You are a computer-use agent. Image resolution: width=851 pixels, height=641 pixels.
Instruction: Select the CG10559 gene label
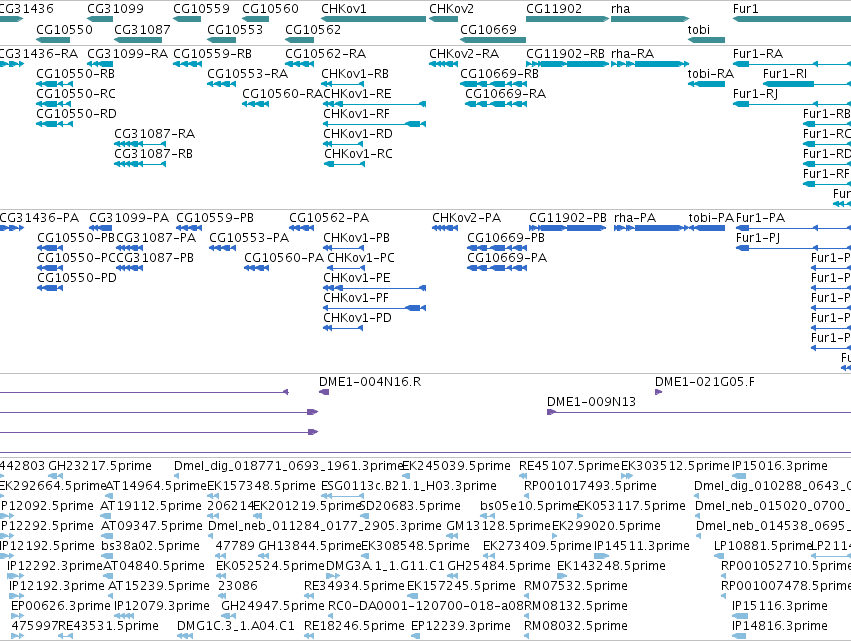click(x=201, y=9)
